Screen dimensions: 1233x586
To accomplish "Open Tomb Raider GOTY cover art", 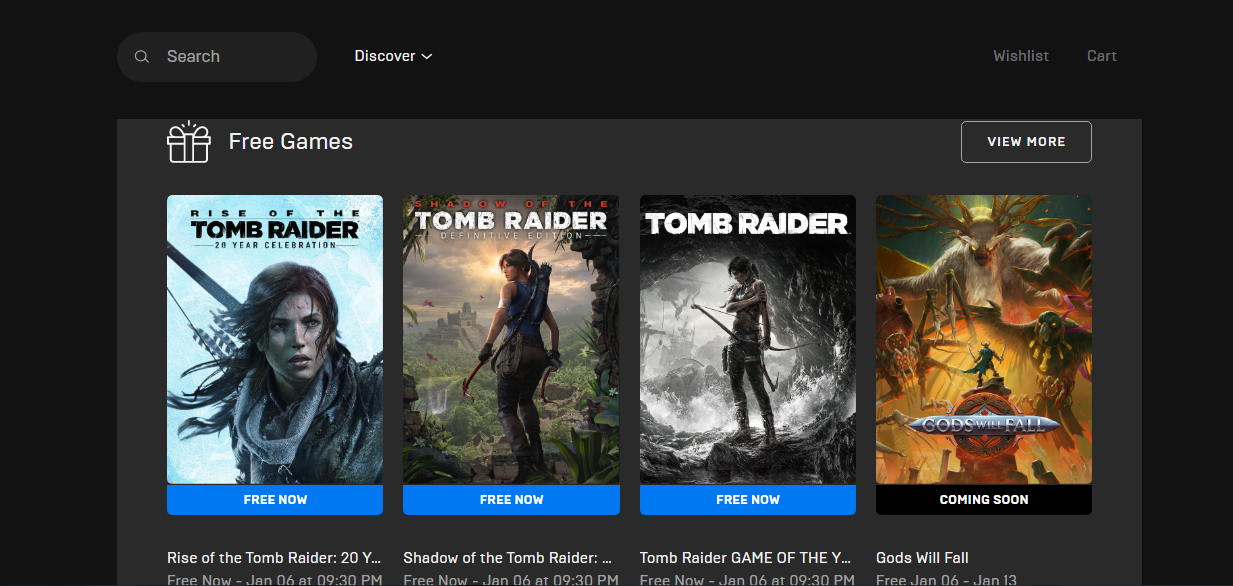I will (748, 340).
